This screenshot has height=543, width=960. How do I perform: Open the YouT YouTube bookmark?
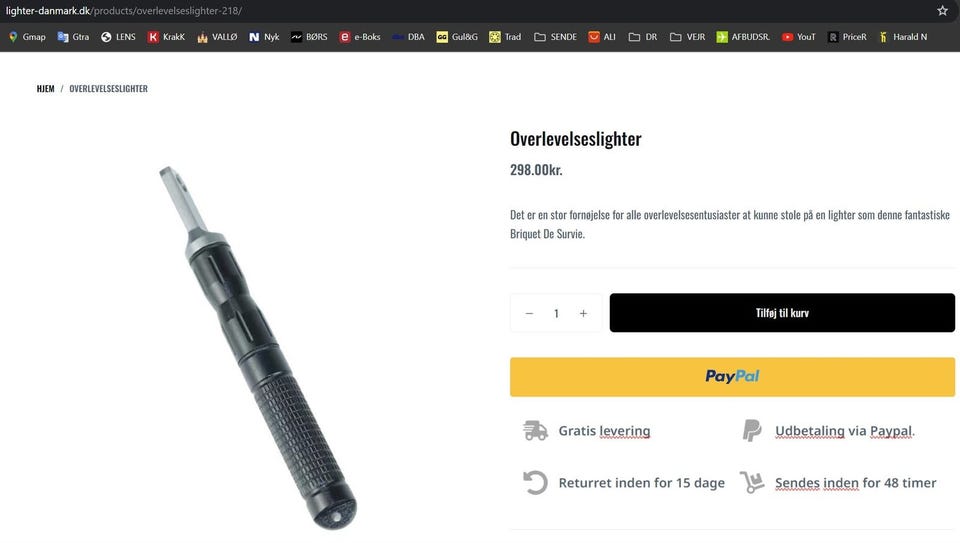pos(799,37)
